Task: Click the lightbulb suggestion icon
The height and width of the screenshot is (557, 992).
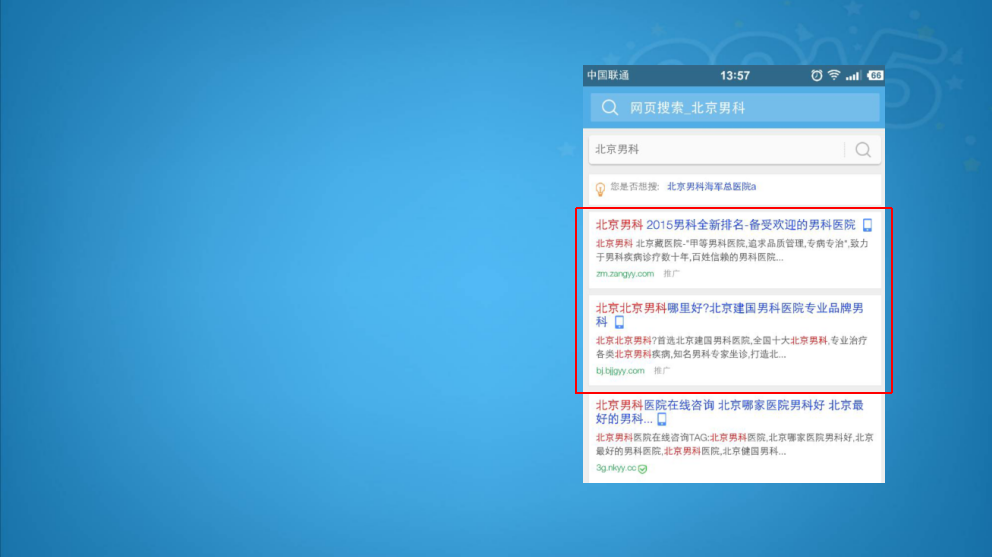Action: click(600, 189)
